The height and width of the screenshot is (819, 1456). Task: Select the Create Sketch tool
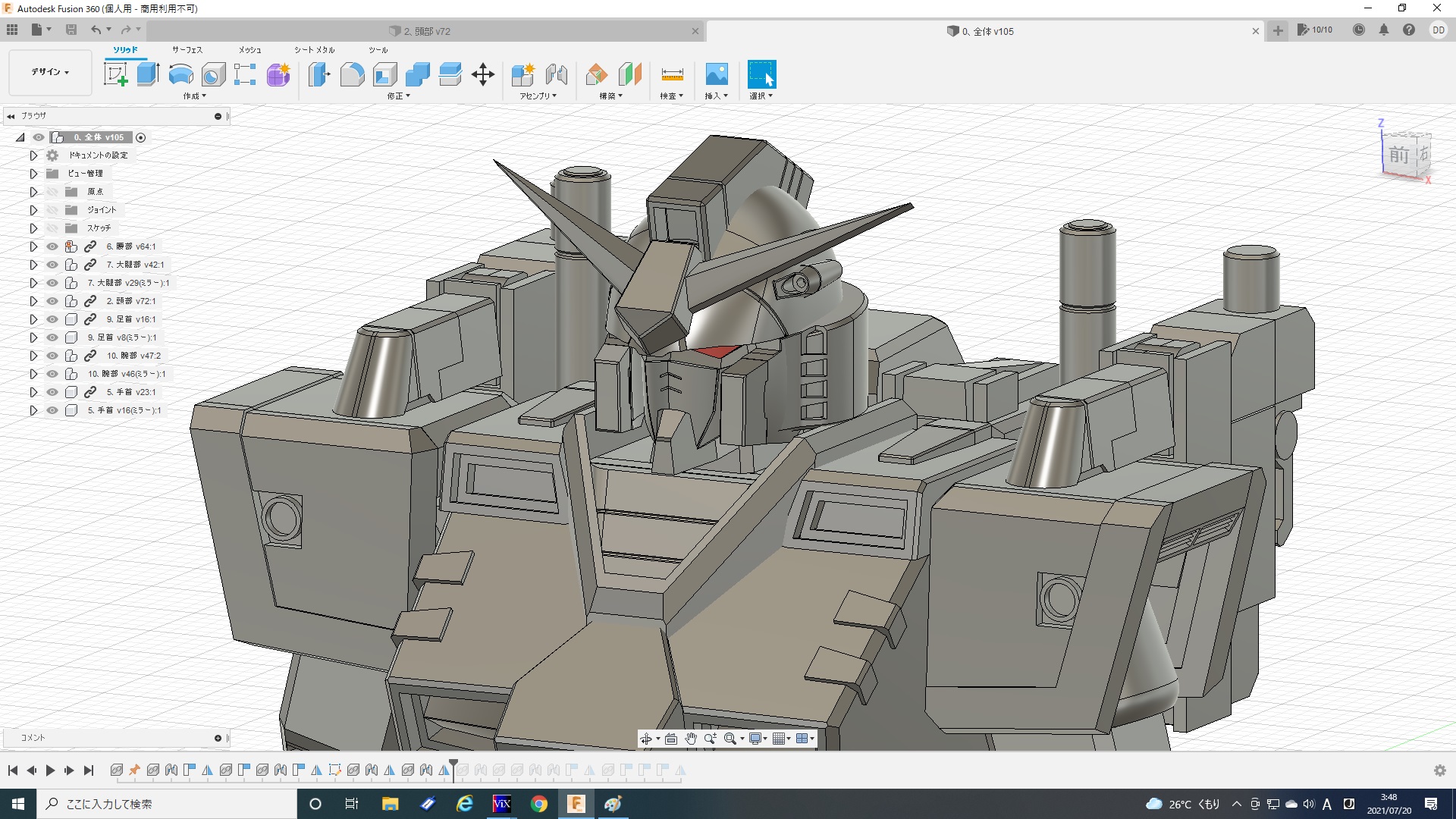[115, 74]
